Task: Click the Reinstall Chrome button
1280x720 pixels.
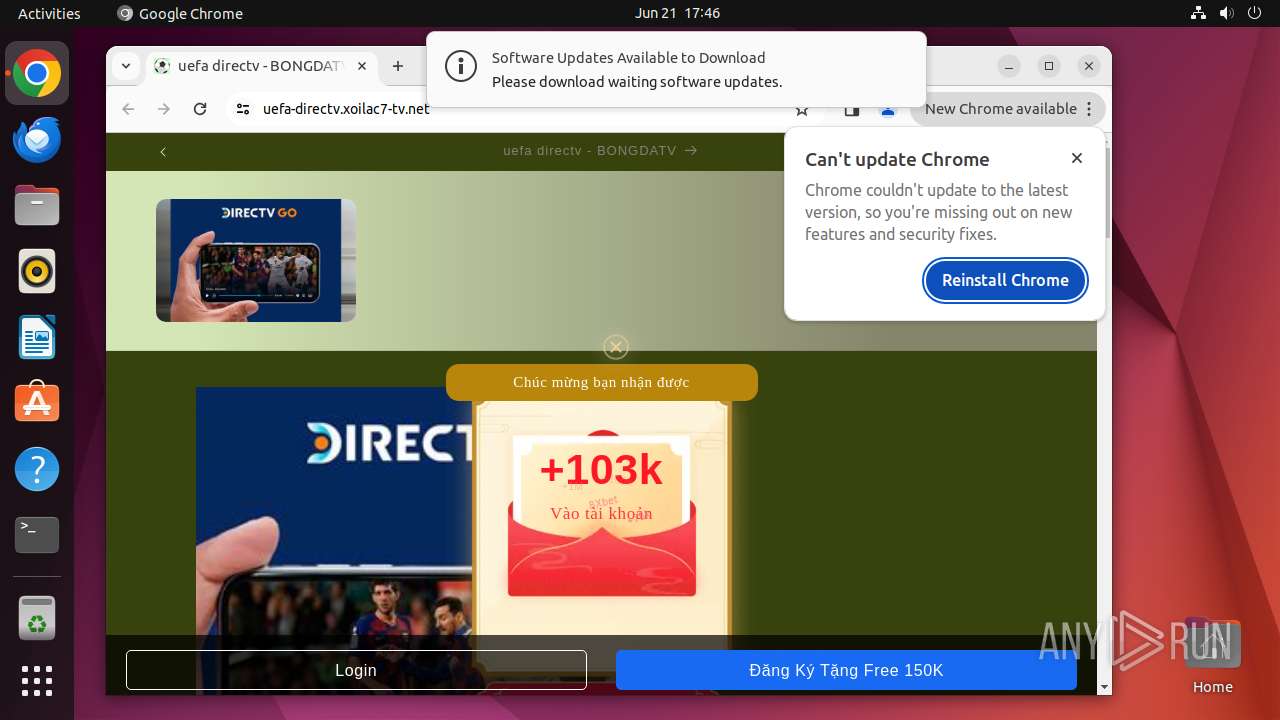Action: [1005, 280]
